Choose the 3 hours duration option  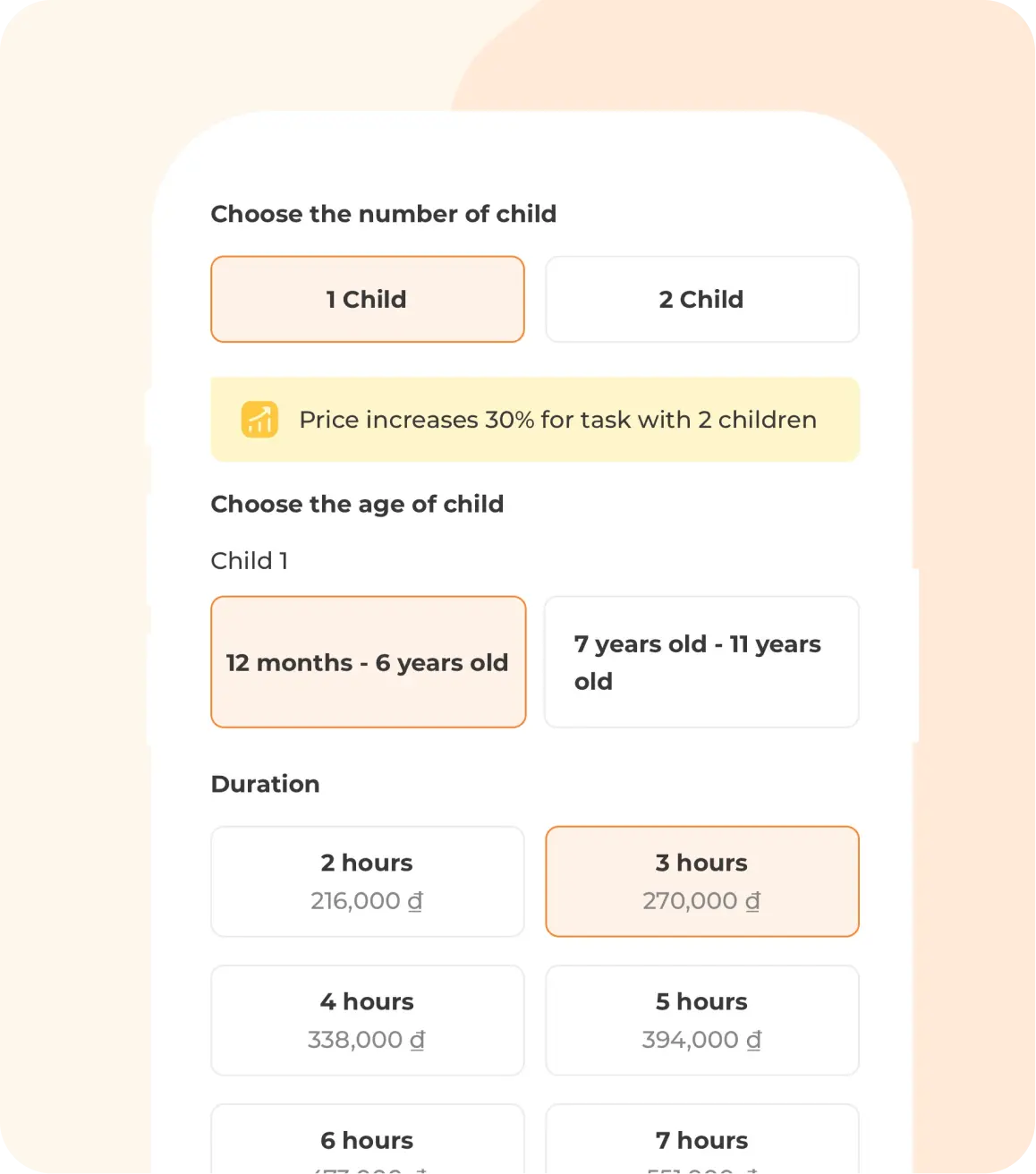(701, 881)
